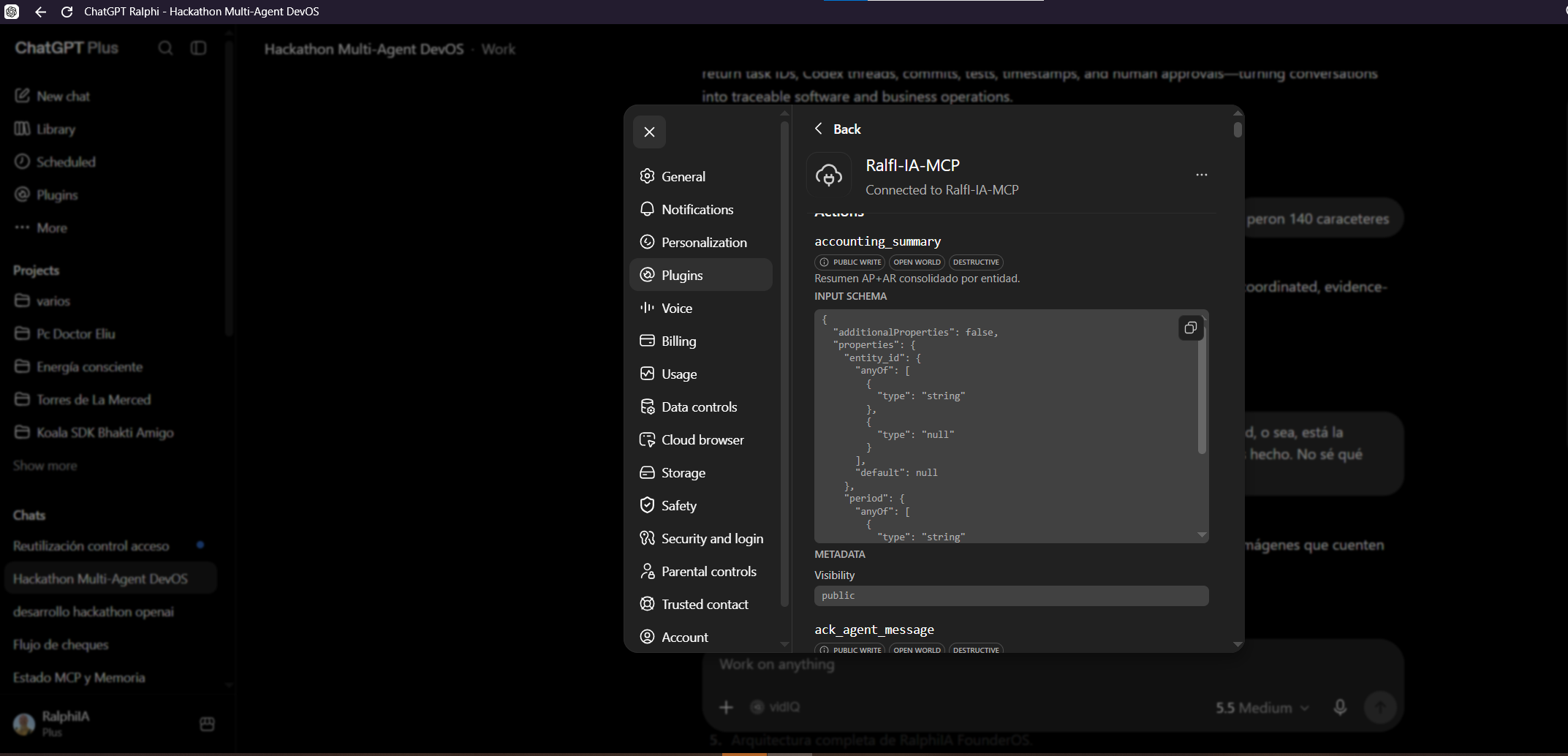
Task: Expand More in the sidebar
Action: 110,227
